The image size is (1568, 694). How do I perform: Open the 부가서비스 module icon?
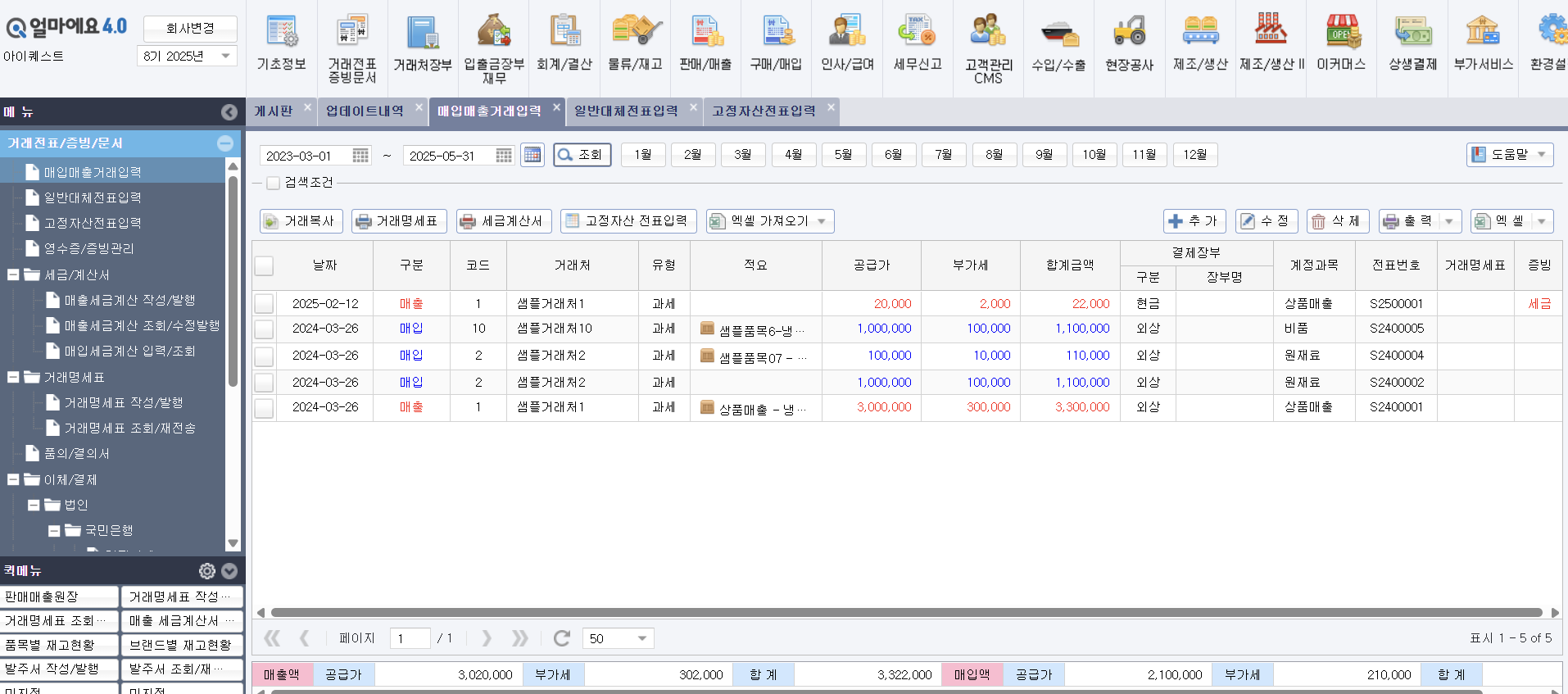(x=1483, y=43)
